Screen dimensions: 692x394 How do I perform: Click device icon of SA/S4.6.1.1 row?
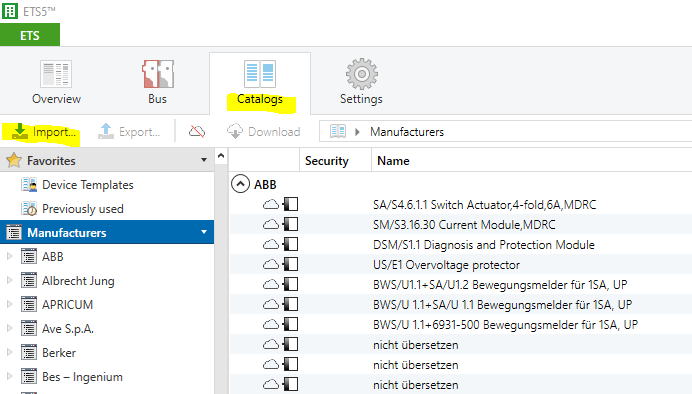pos(290,204)
